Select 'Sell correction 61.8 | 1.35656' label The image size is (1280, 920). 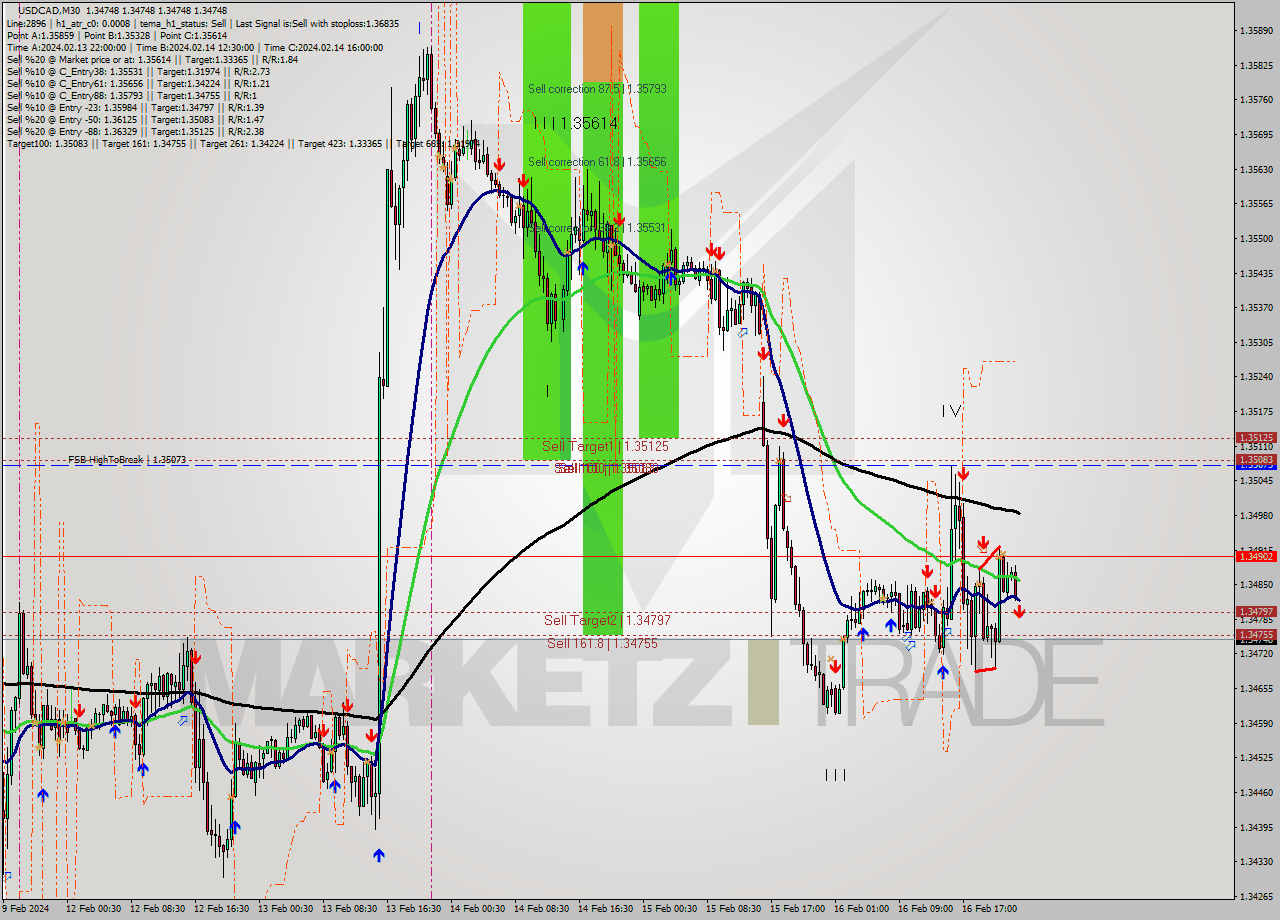click(x=597, y=162)
